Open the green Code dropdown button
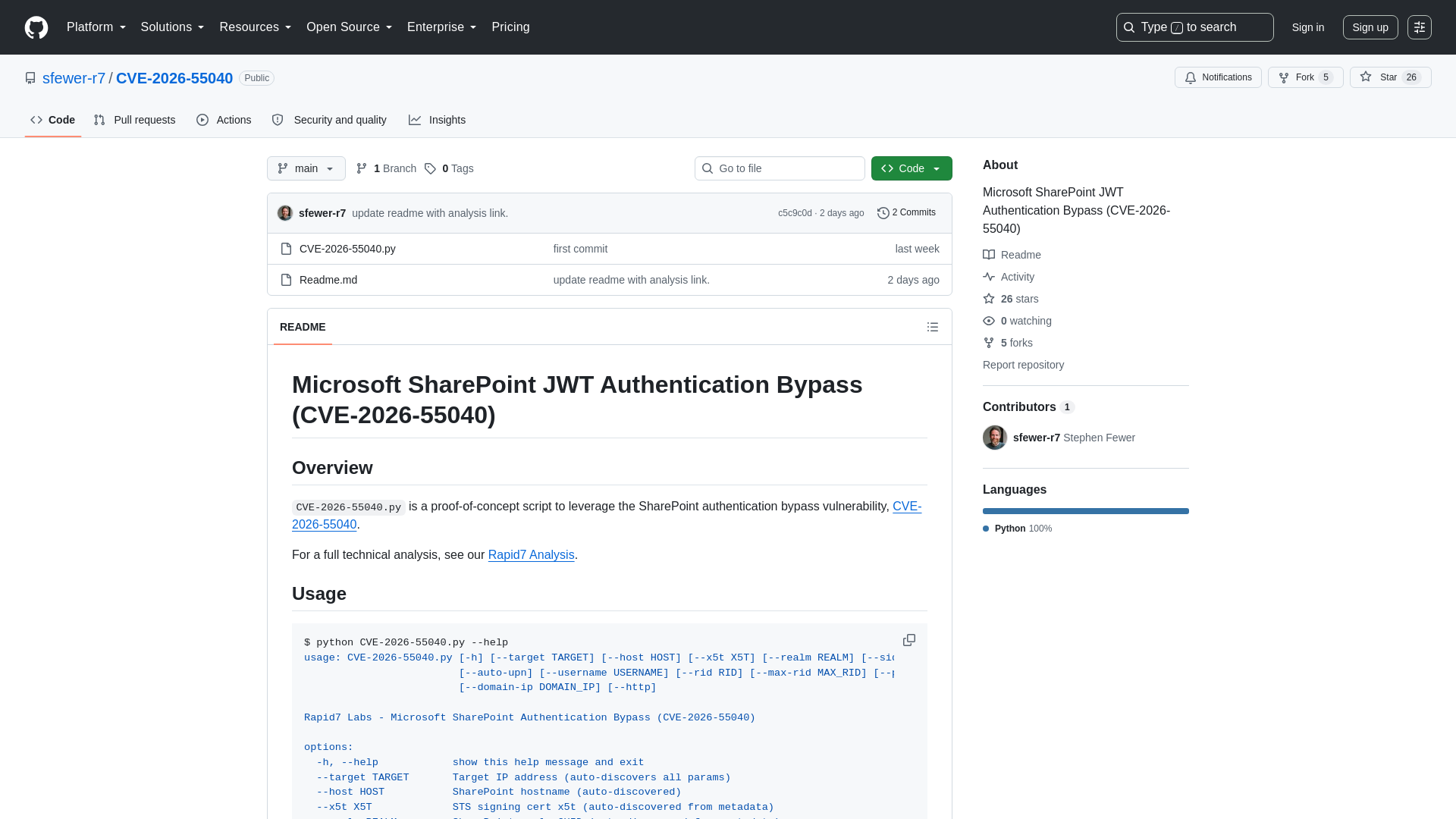The image size is (1456, 819). pos(912,168)
